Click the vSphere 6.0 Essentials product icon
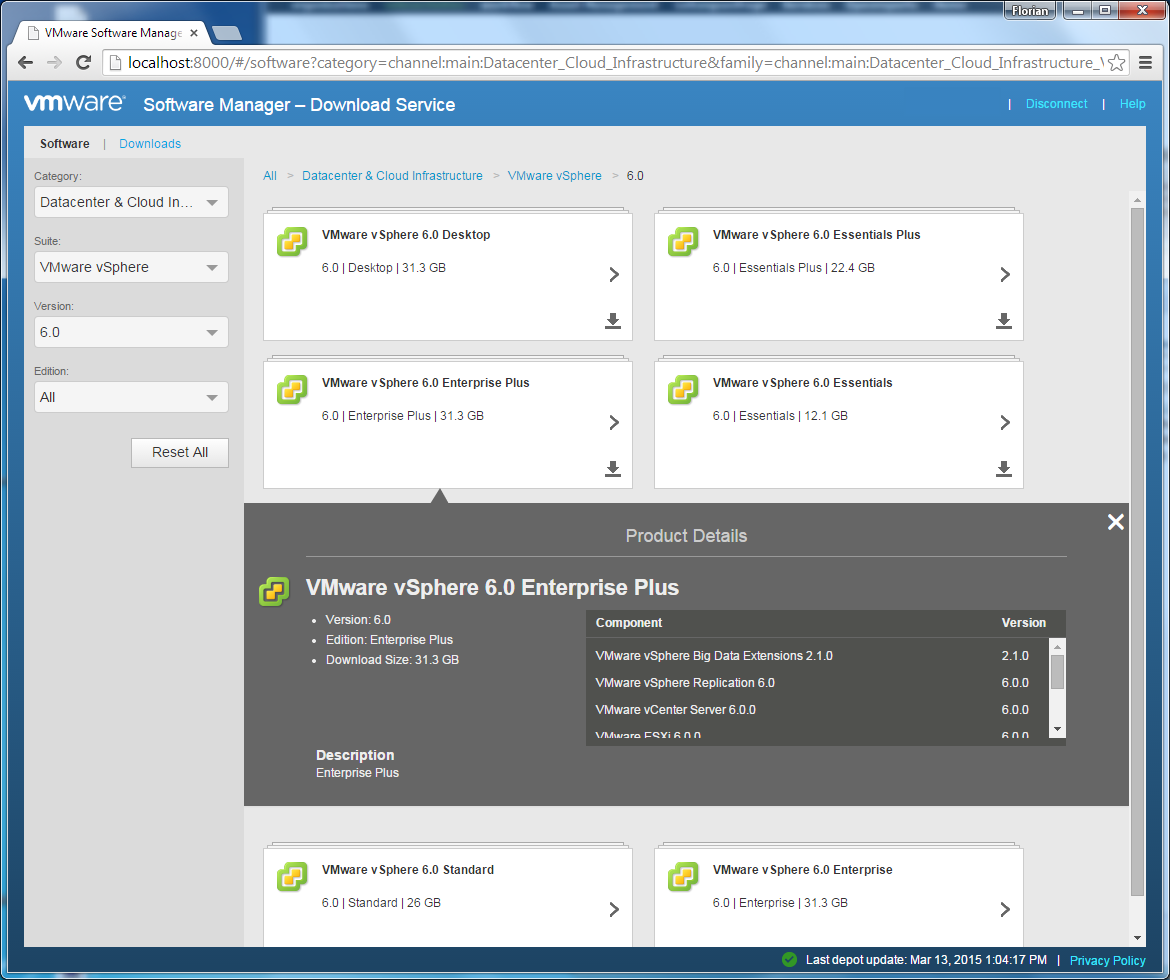Viewport: 1170px width, 980px height. pos(683,390)
